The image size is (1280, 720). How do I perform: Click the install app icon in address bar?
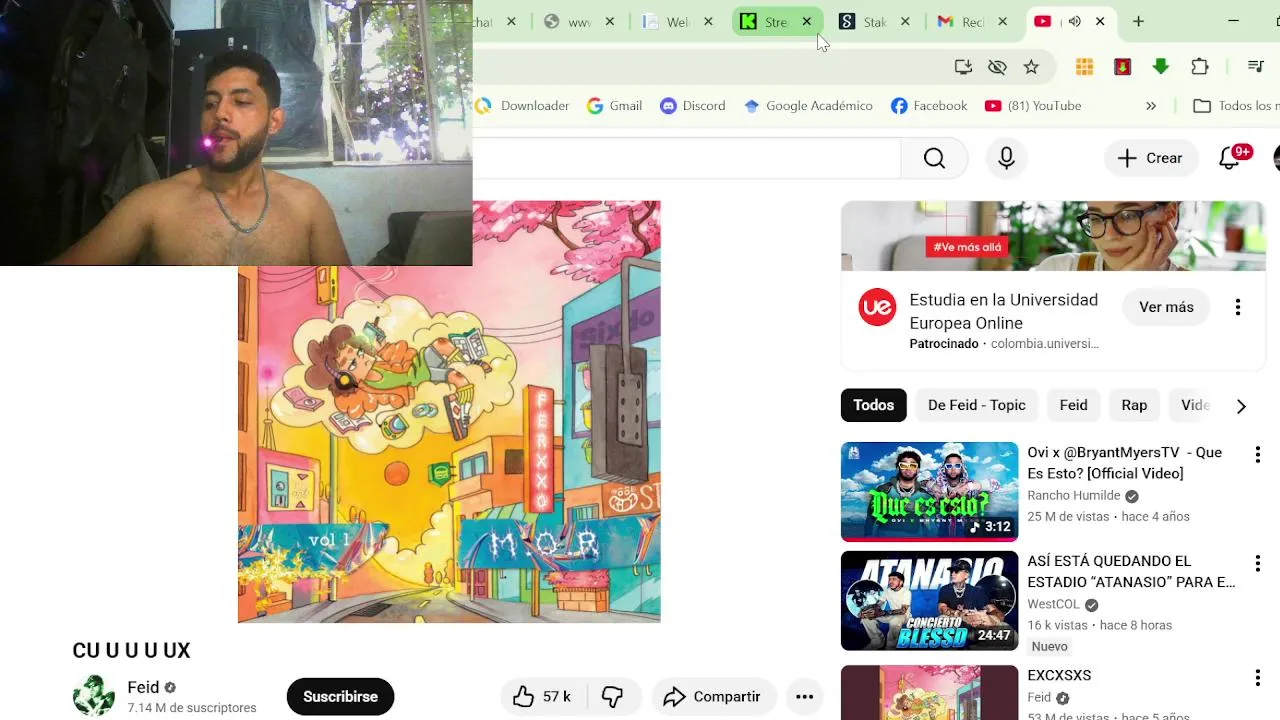click(963, 67)
